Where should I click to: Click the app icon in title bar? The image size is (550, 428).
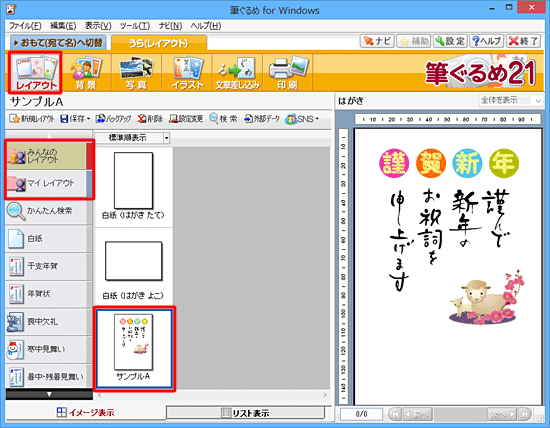(x=11, y=9)
